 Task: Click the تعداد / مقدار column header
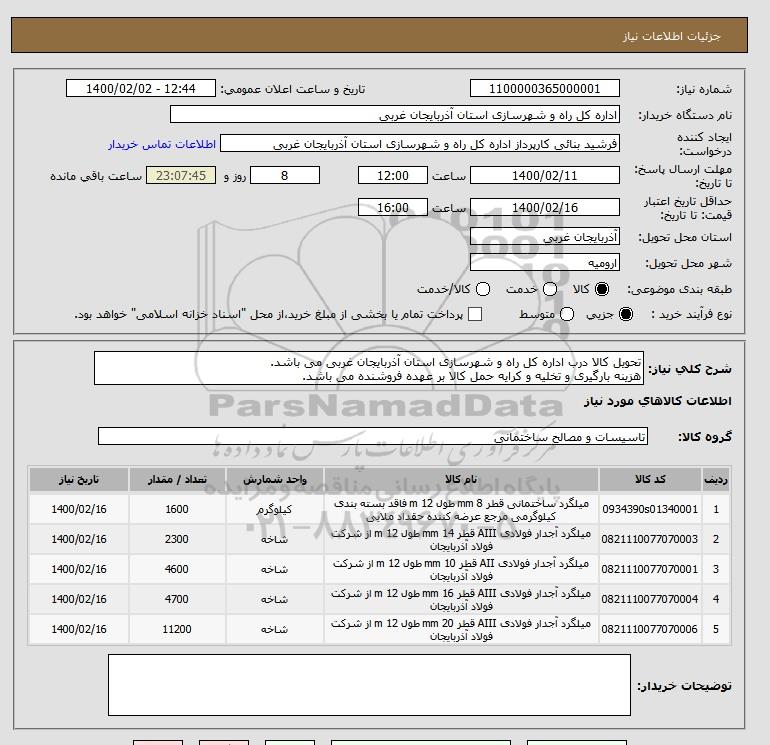click(177, 479)
